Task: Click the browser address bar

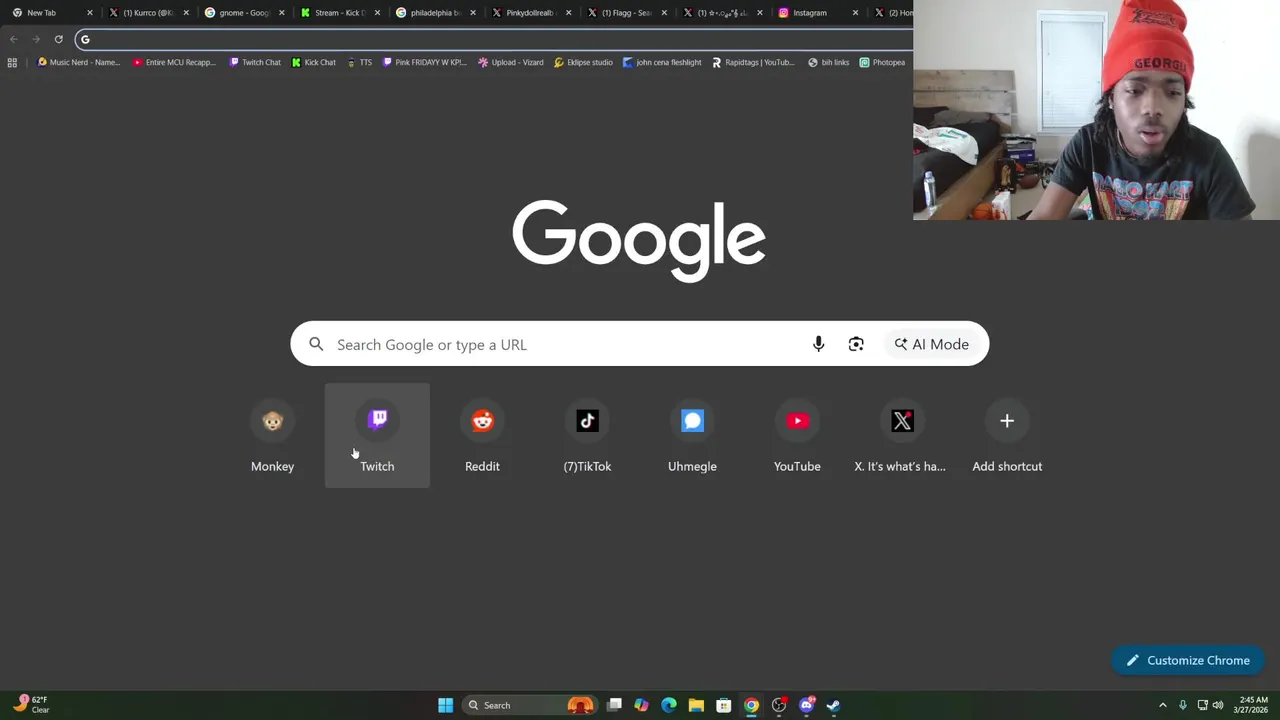Action: [x=495, y=39]
